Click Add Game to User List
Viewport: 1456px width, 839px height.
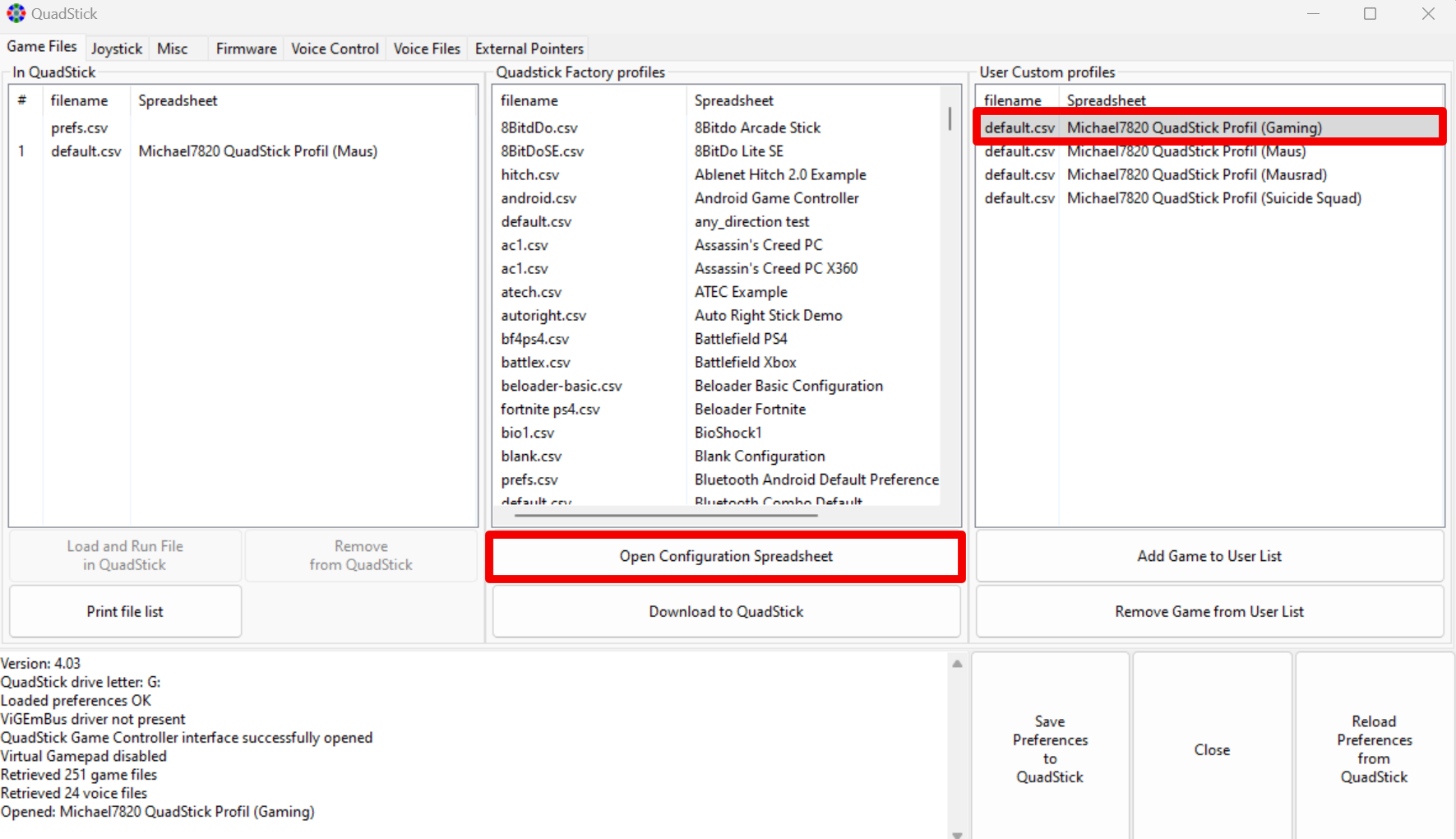click(x=1209, y=556)
